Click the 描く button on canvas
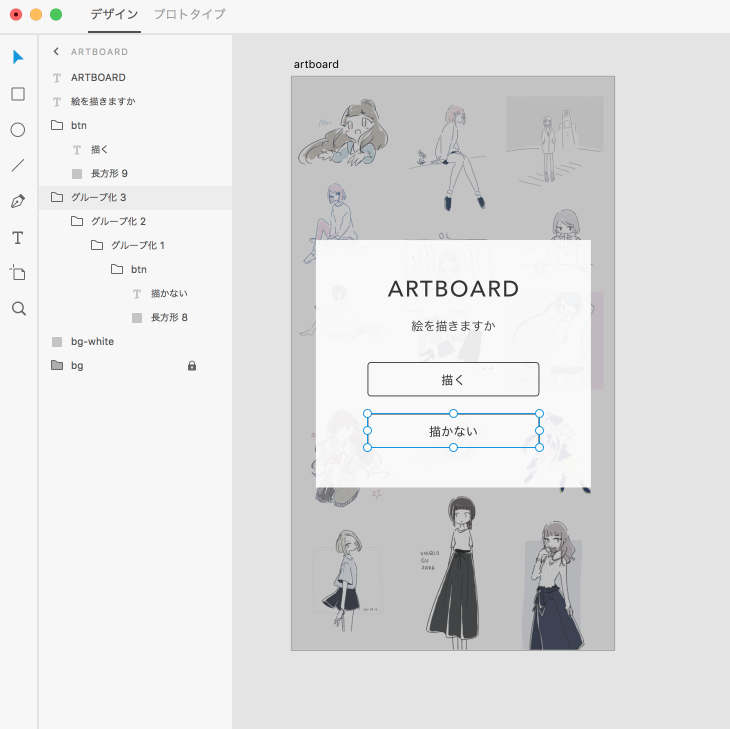 click(x=453, y=379)
